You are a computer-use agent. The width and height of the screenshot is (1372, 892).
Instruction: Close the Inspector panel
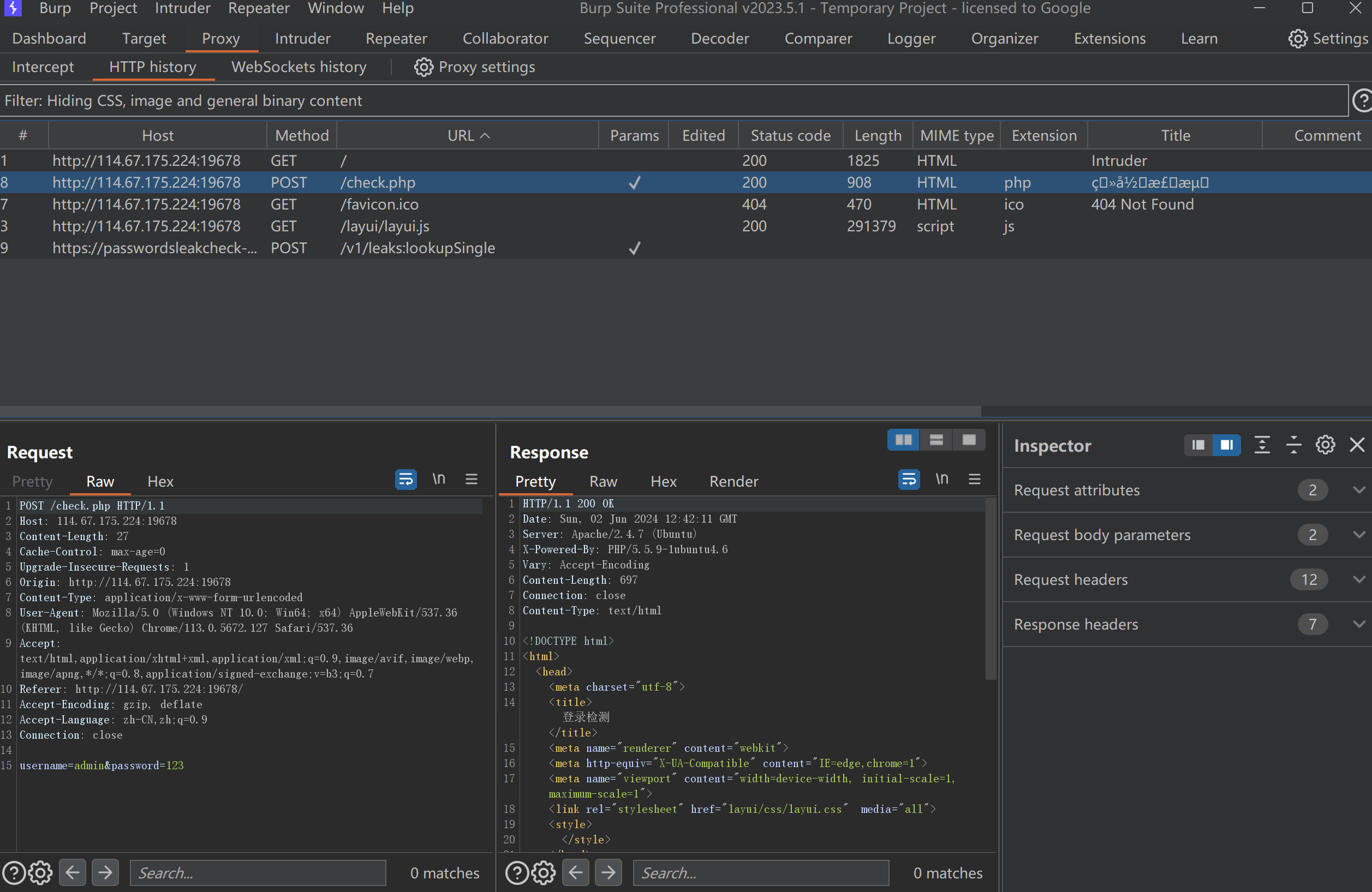1357,445
